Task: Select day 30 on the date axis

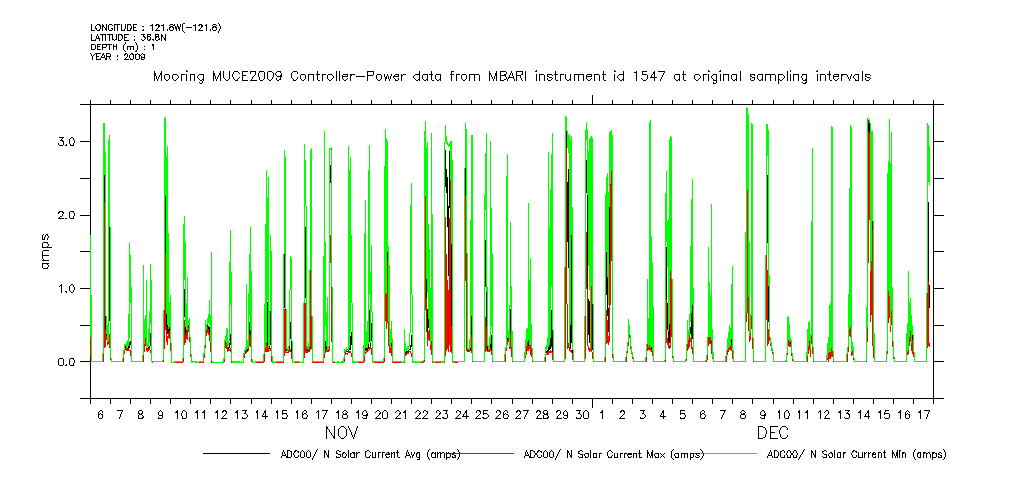Action: point(583,414)
